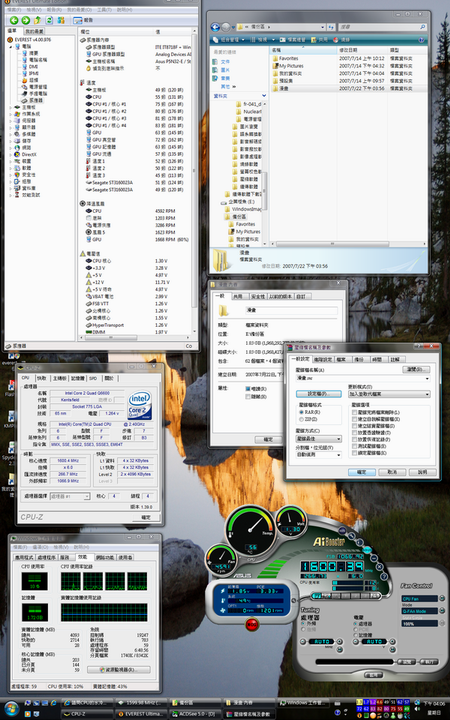This screenshot has height=720, width=450.
Task: Click EVEREST v4.00.976 root tree item
Action: 29,39
